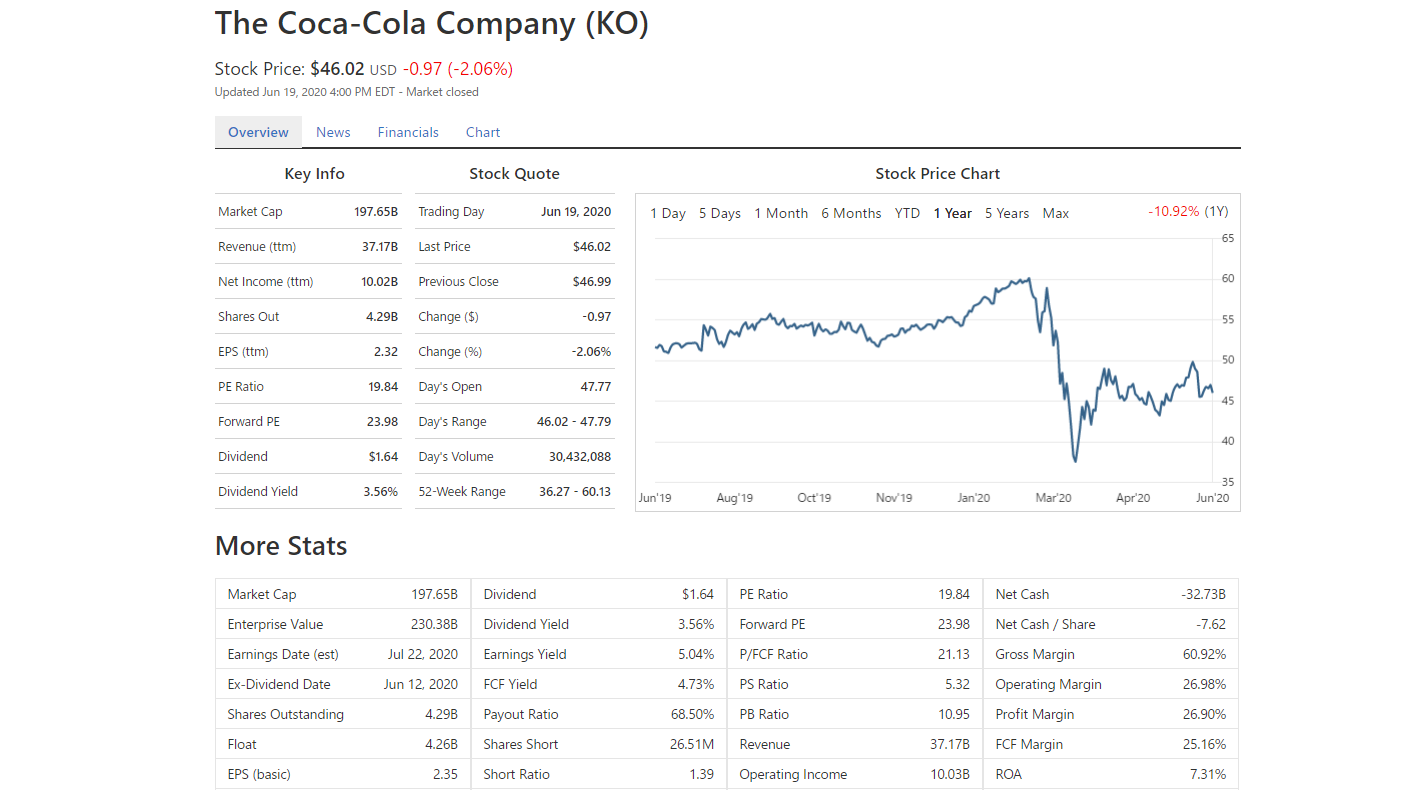Click the Updated Jun 19, 2020 timestamp
Image resolution: width=1404 pixels, height=790 pixels.
point(347,92)
